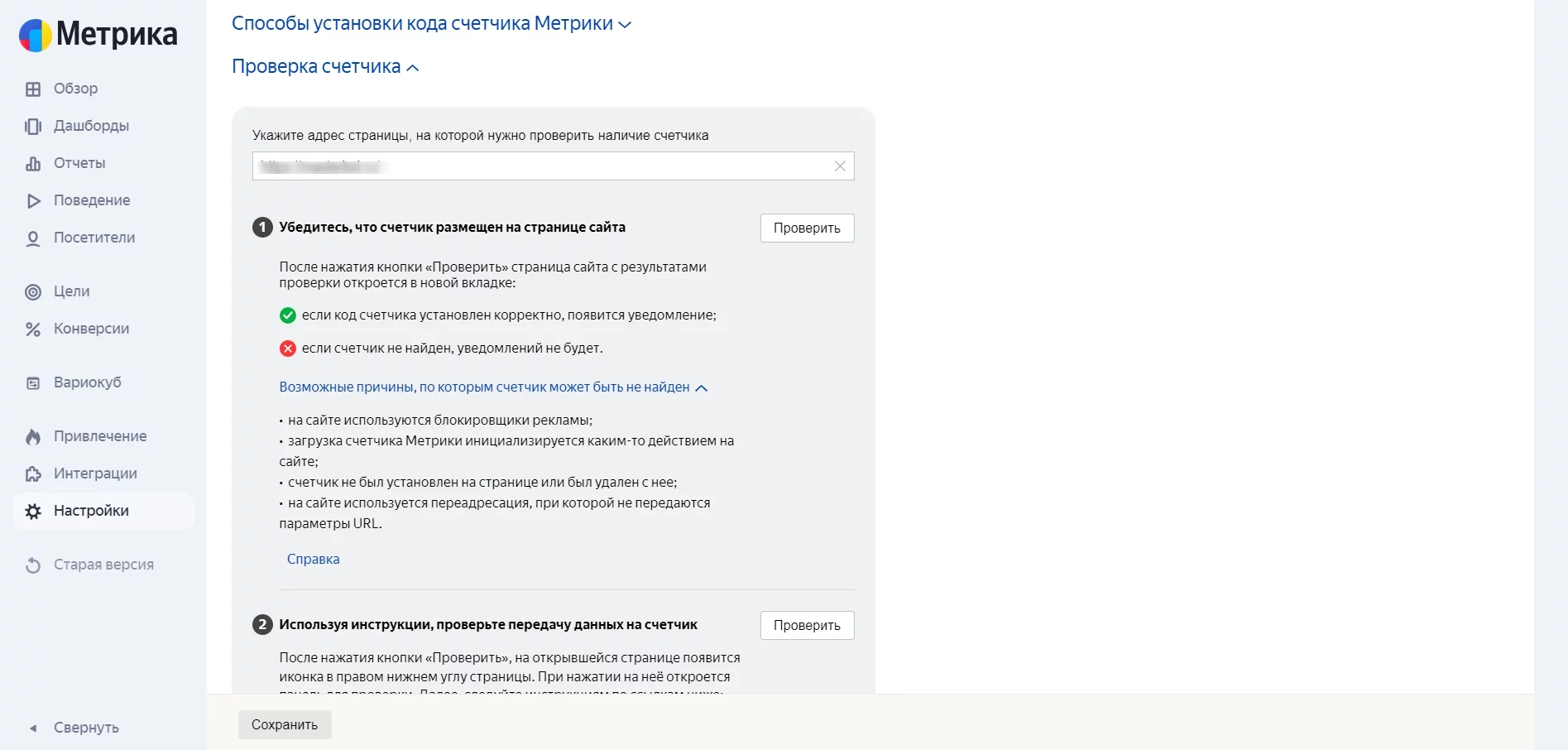
Task: Click the Старая версия revert icon
Action: coord(33,565)
